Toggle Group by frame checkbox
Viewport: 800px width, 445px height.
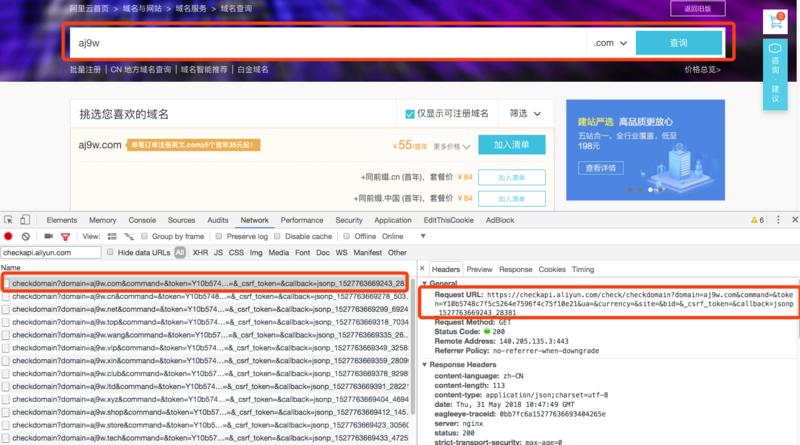[x=144, y=236]
